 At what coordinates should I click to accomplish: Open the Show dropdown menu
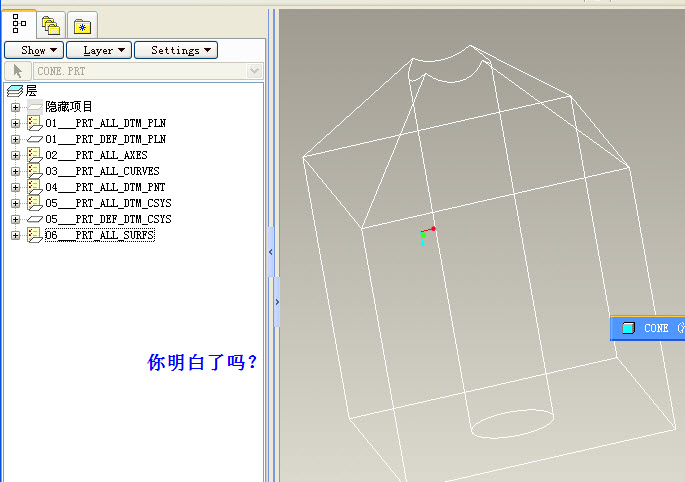pos(34,50)
